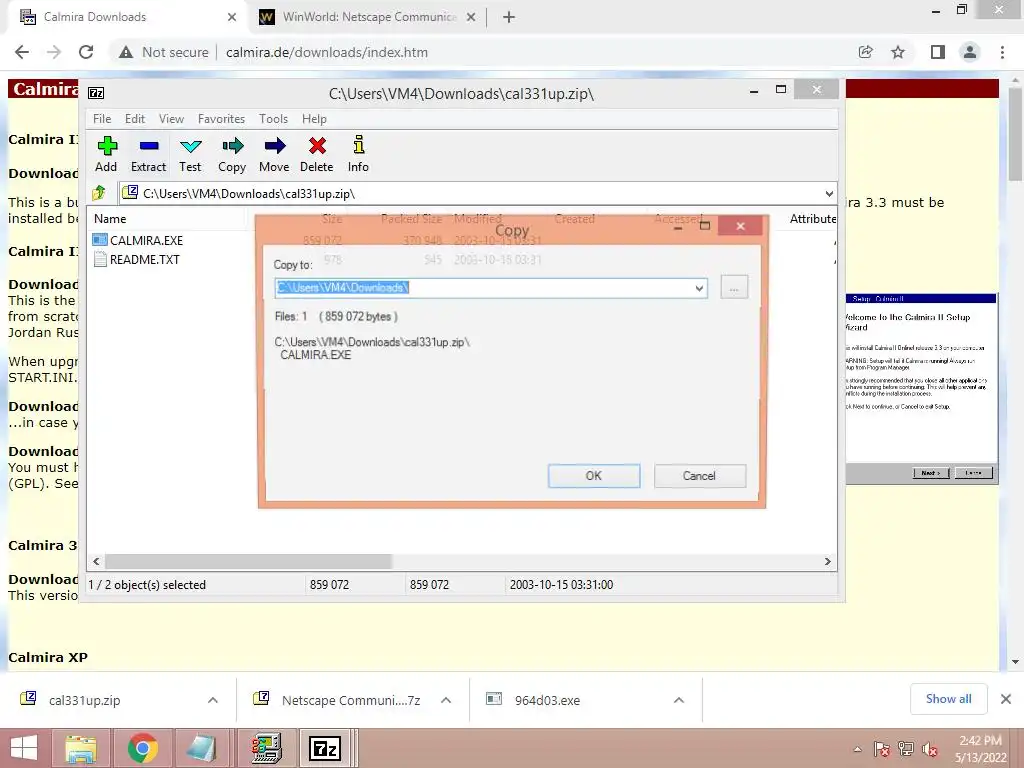Open cal331up.zip download item
The width and height of the screenshot is (1024, 768).
click(84, 700)
